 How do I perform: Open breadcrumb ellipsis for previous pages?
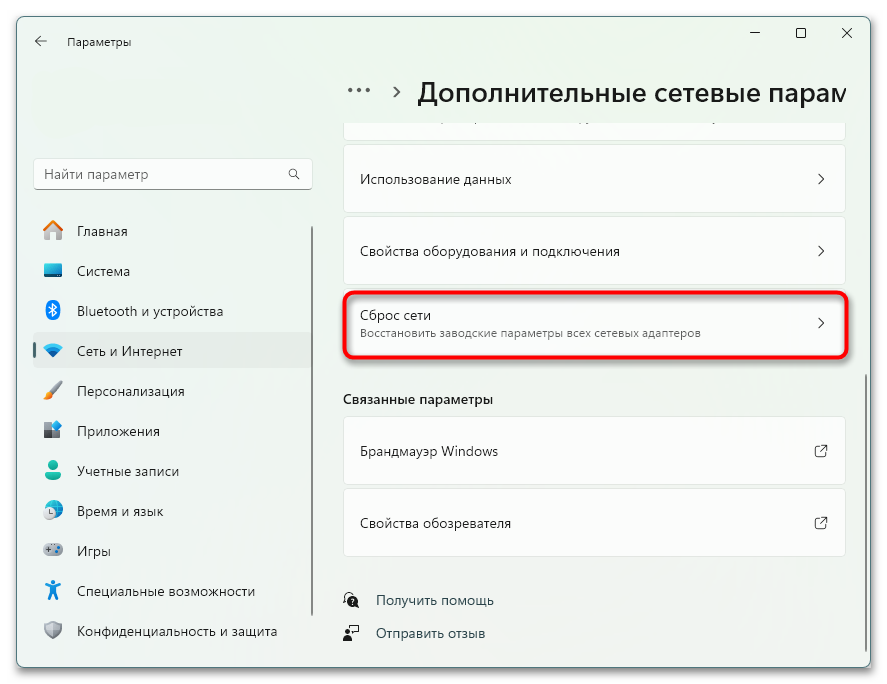point(359,90)
